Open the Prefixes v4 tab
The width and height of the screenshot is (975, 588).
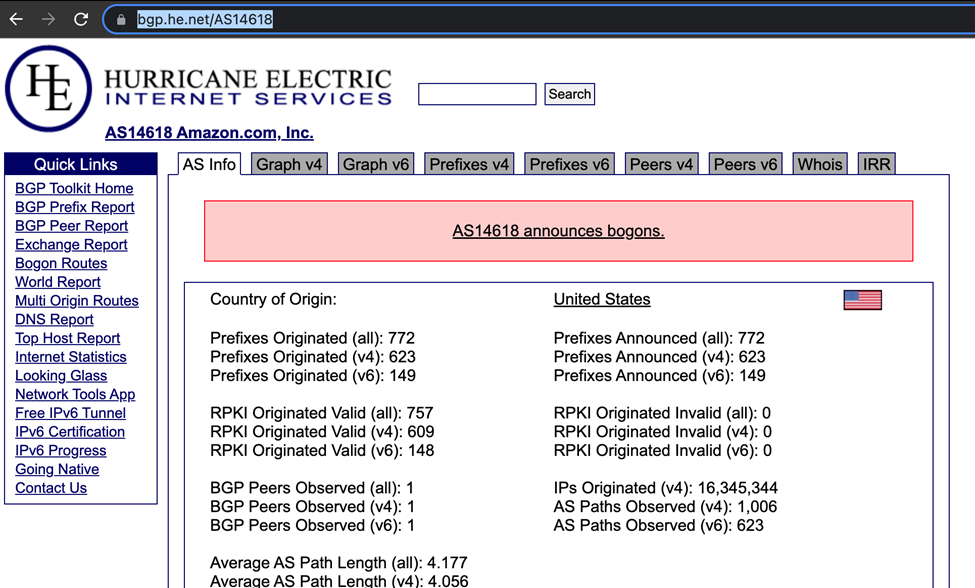[469, 164]
